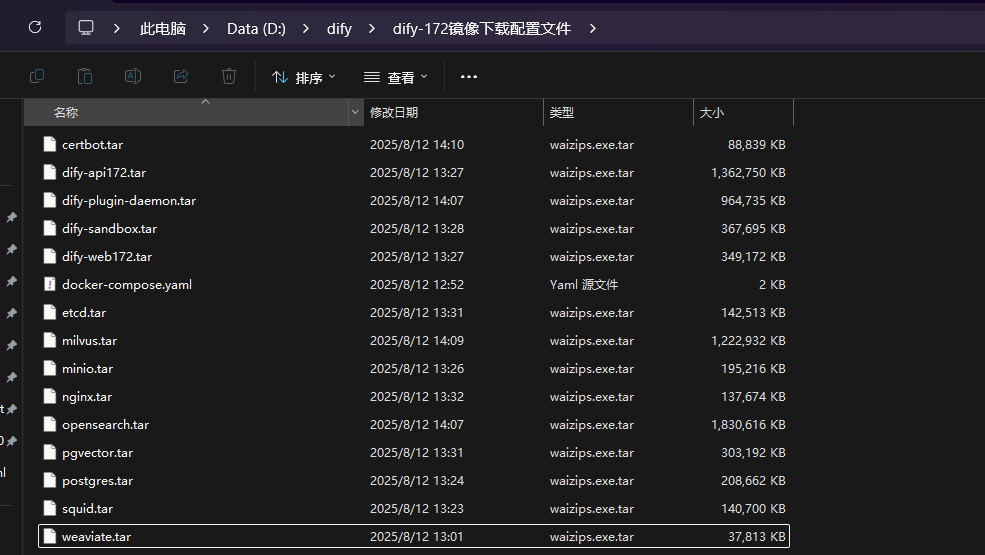
Task: Select the weaviate.tar file icon
Action: pyautogui.click(x=50, y=537)
